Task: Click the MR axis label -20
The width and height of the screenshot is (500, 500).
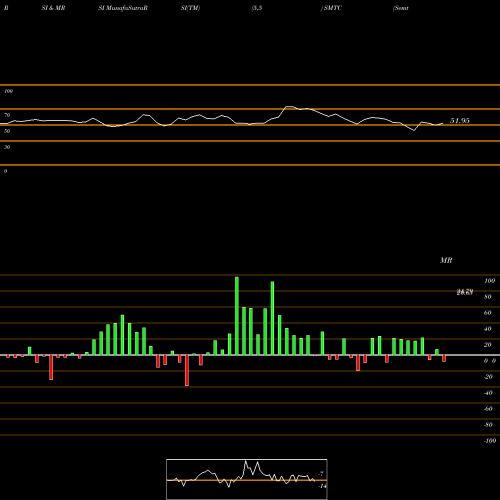Action: [488, 377]
